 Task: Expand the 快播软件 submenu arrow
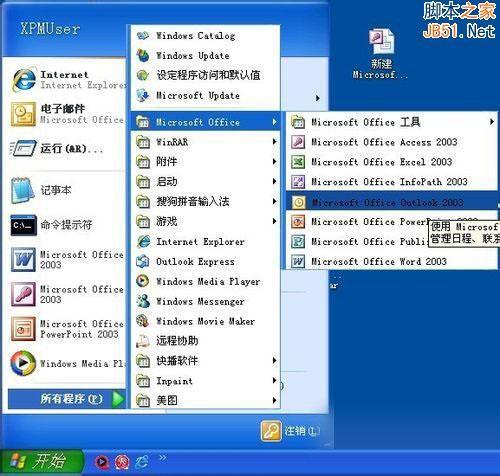pos(274,360)
